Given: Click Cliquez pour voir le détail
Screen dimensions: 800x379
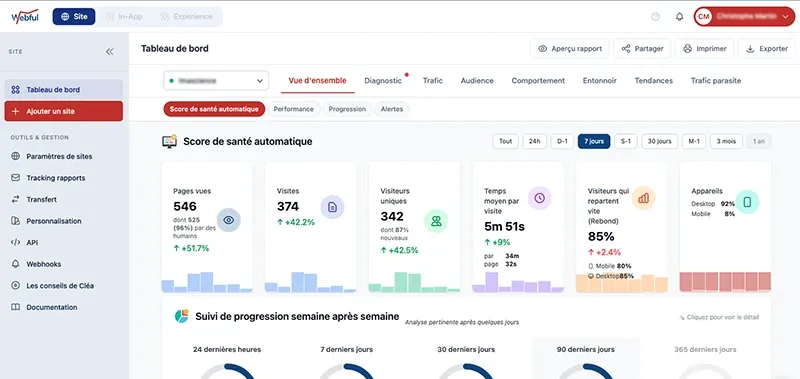Looking at the screenshot, I should (x=719, y=317).
